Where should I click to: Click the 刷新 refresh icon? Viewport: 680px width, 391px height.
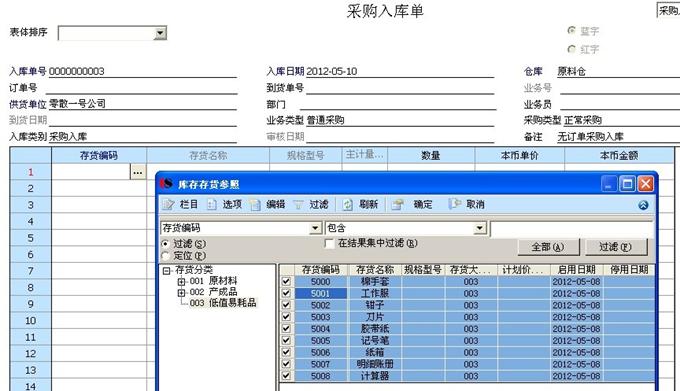tap(347, 204)
